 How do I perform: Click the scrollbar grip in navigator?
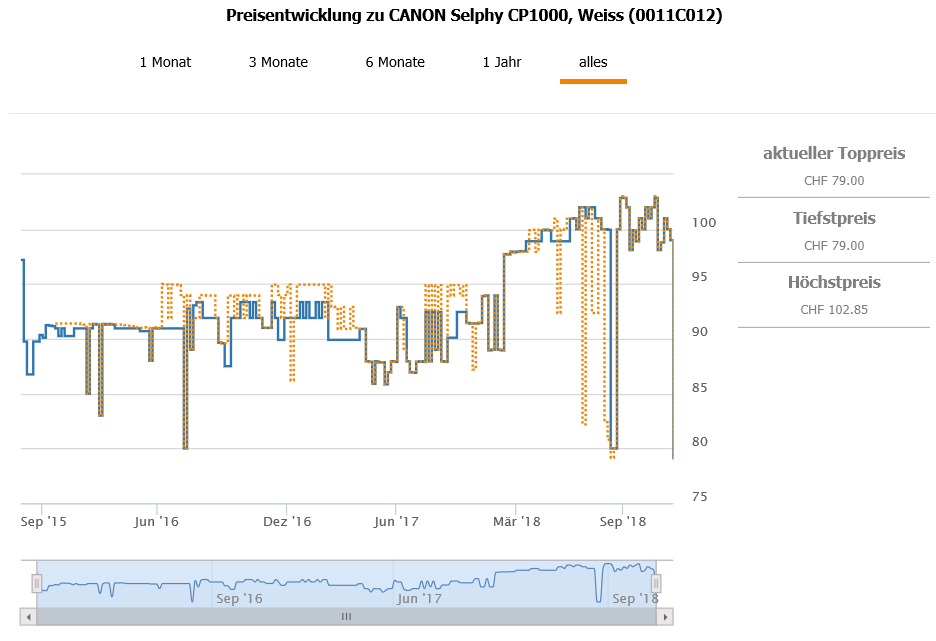pyautogui.click(x=347, y=617)
